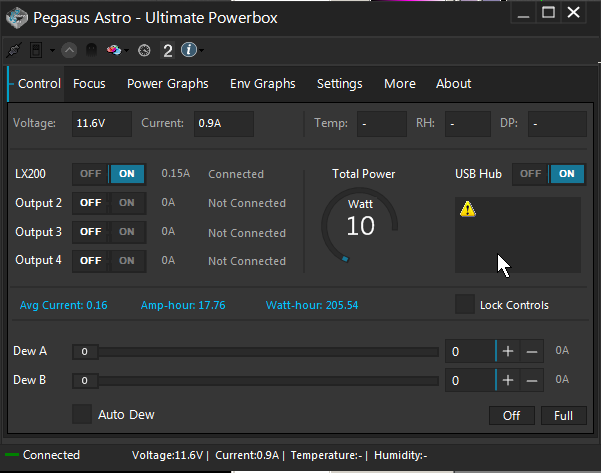Viewport: 601px width, 473px height.
Task: Set Output 4 to OFF
Action: pyautogui.click(x=91, y=261)
